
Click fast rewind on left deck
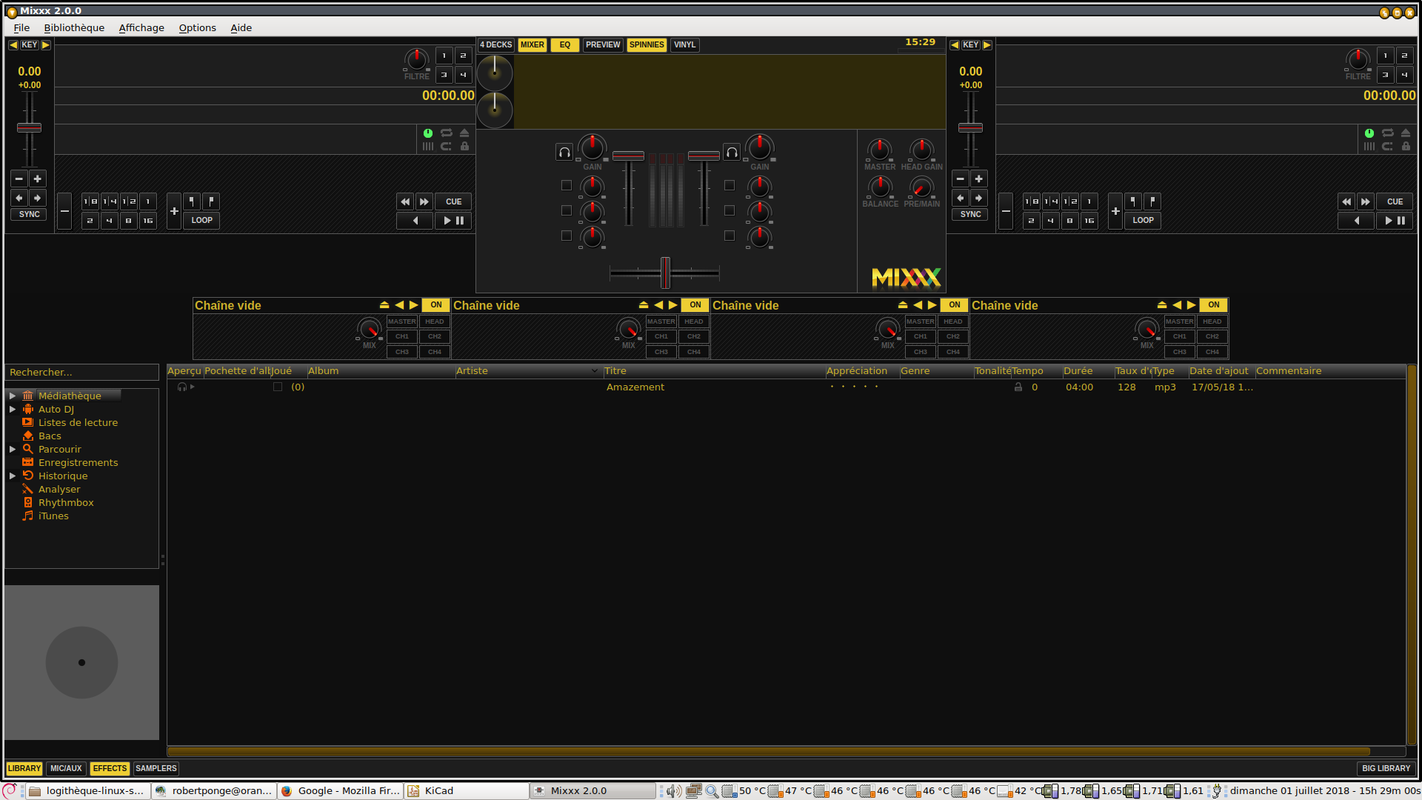pyautogui.click(x=405, y=201)
